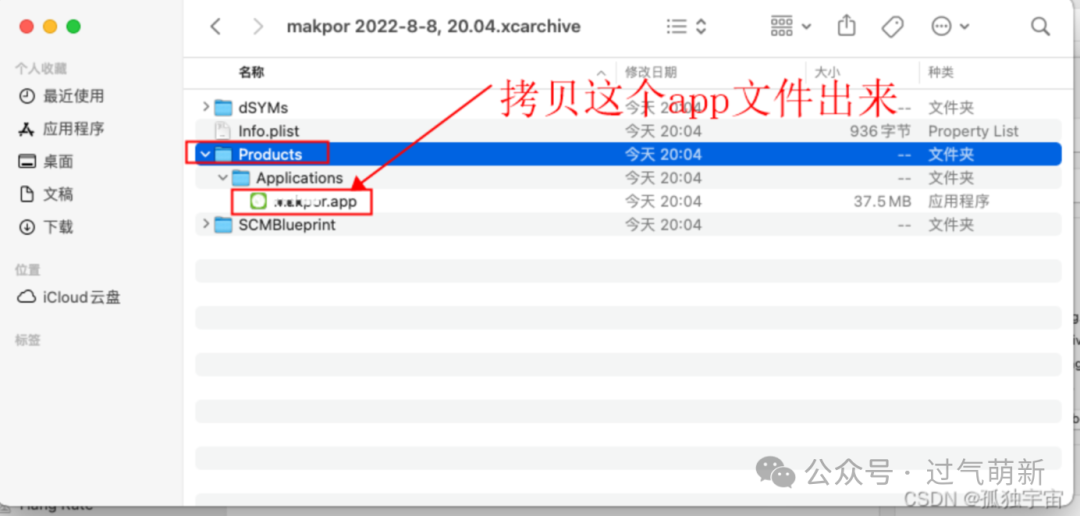This screenshot has width=1080, height=516.
Task: Click the applications icon beside 应用程序
Action: pos(27,129)
